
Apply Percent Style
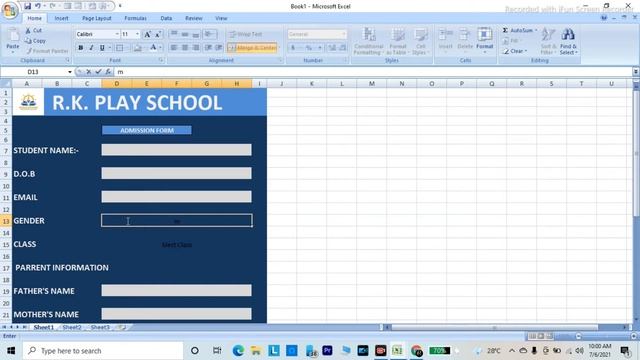coord(309,48)
